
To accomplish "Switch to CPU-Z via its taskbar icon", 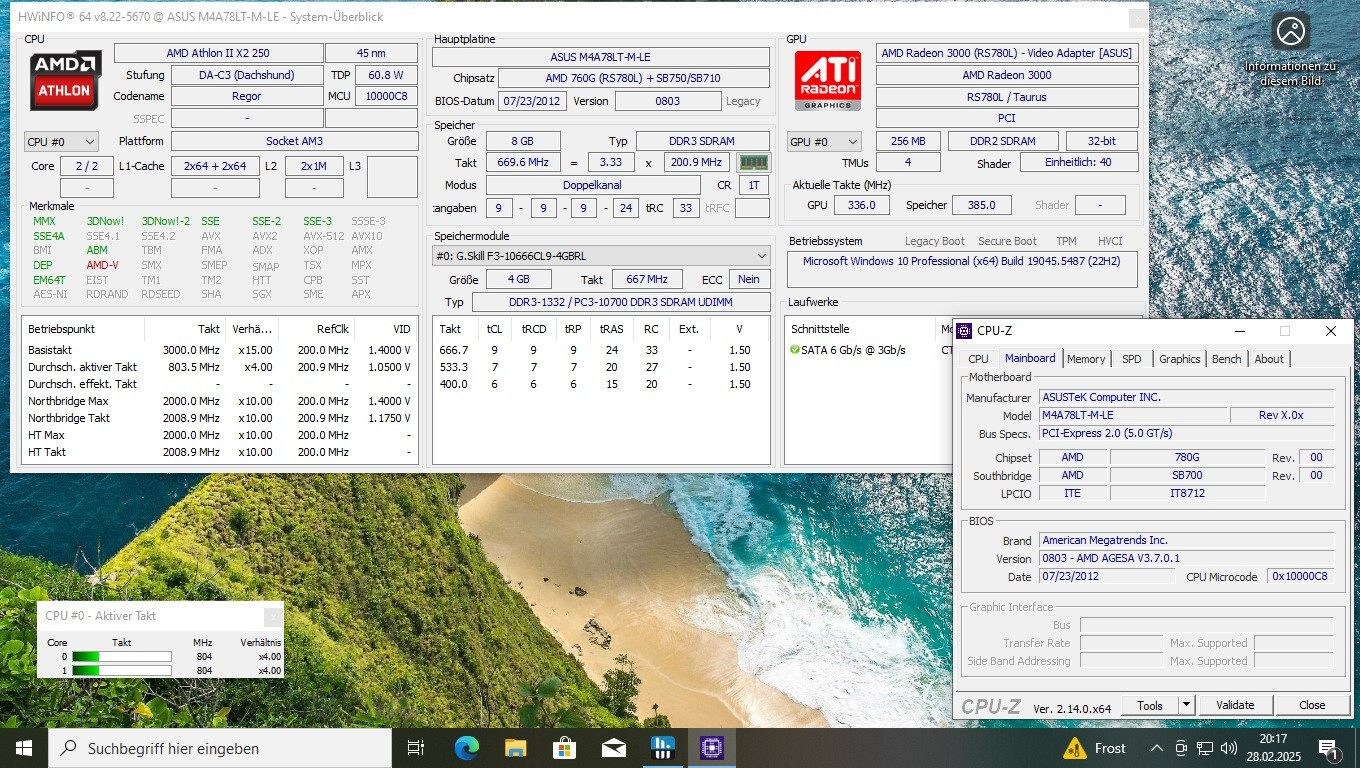I will pyautogui.click(x=711, y=748).
